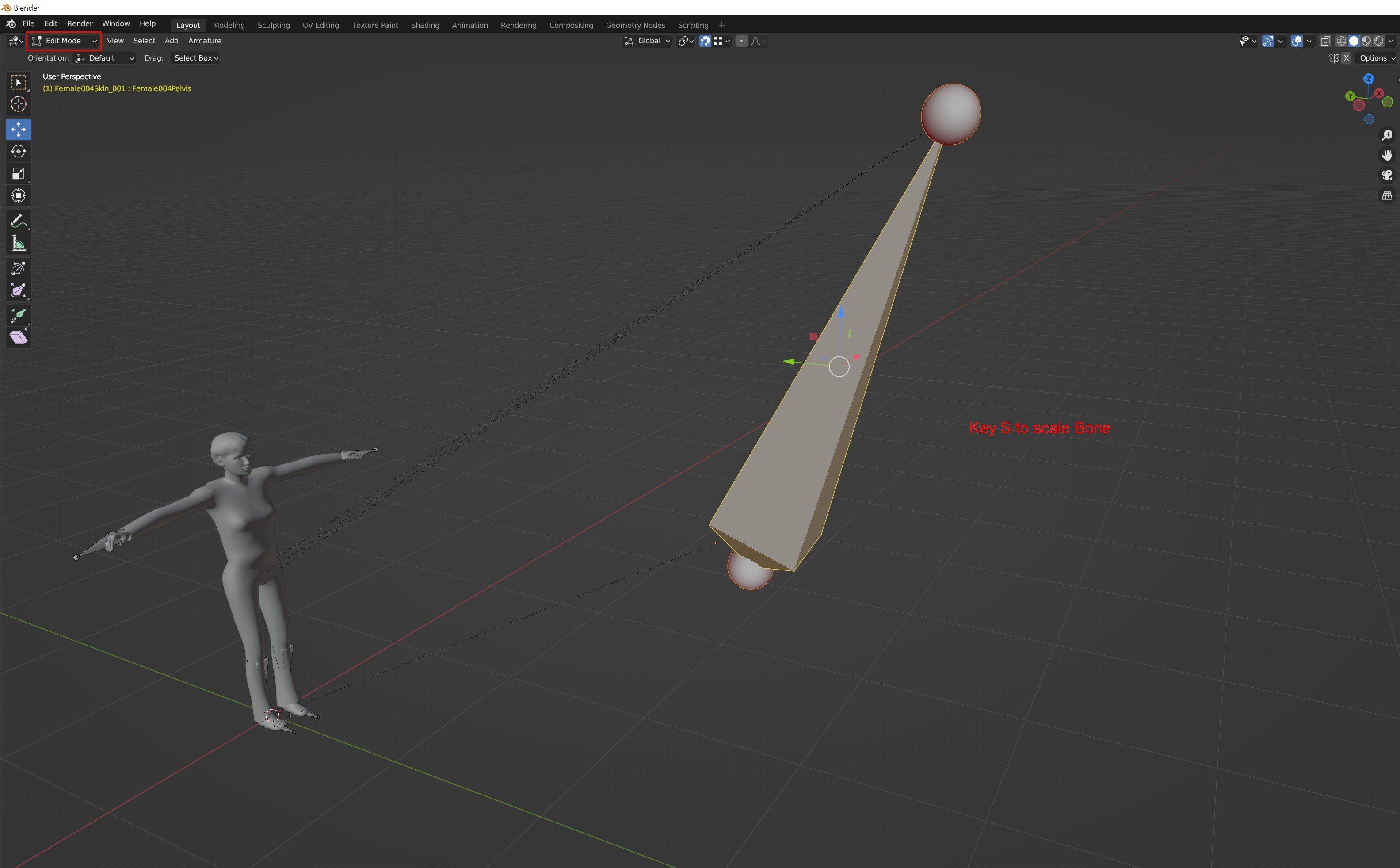Image resolution: width=1400 pixels, height=868 pixels.
Task: Toggle snapping magnet button
Action: coord(705,41)
